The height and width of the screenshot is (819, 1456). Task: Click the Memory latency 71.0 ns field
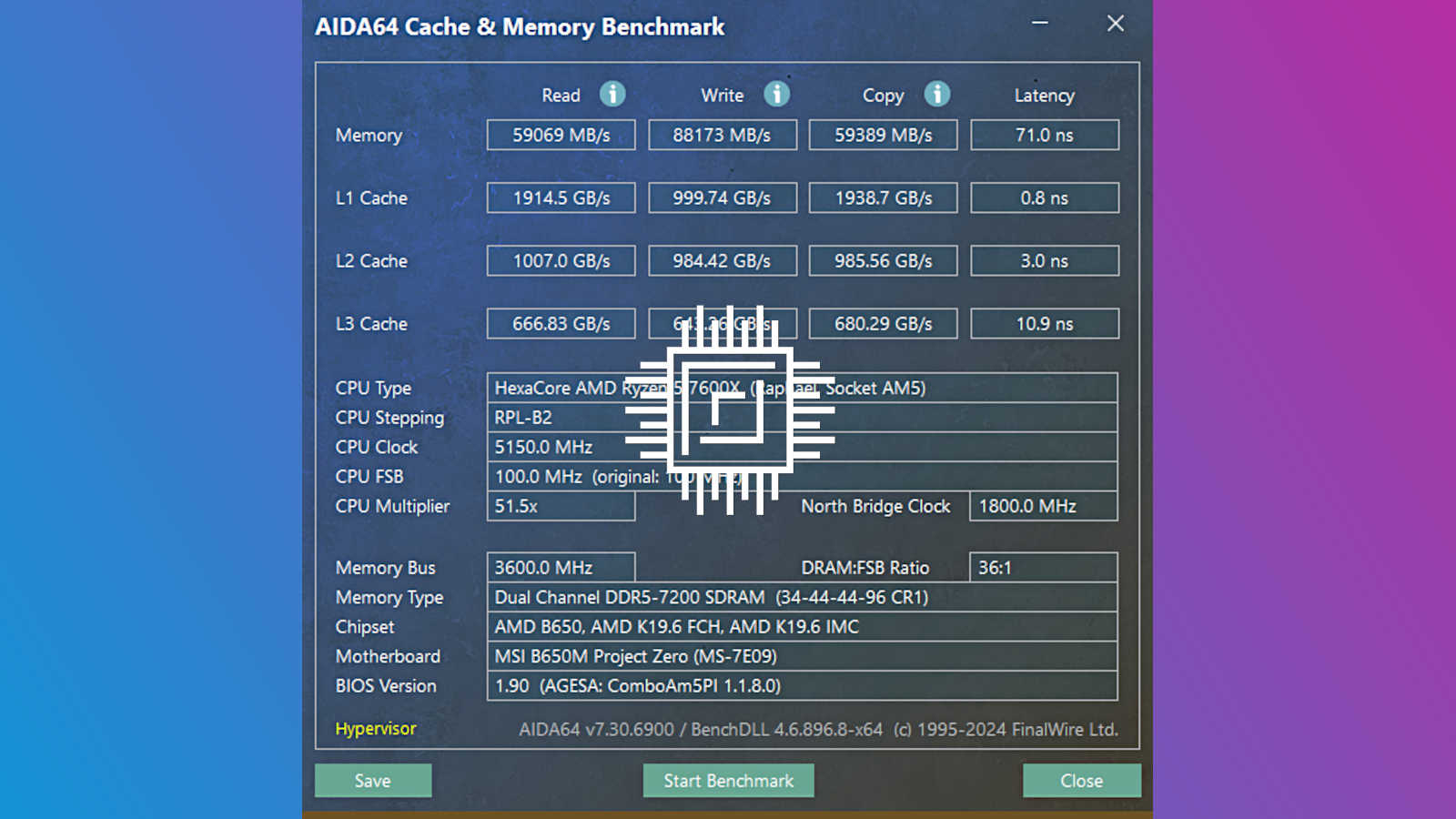1044,135
